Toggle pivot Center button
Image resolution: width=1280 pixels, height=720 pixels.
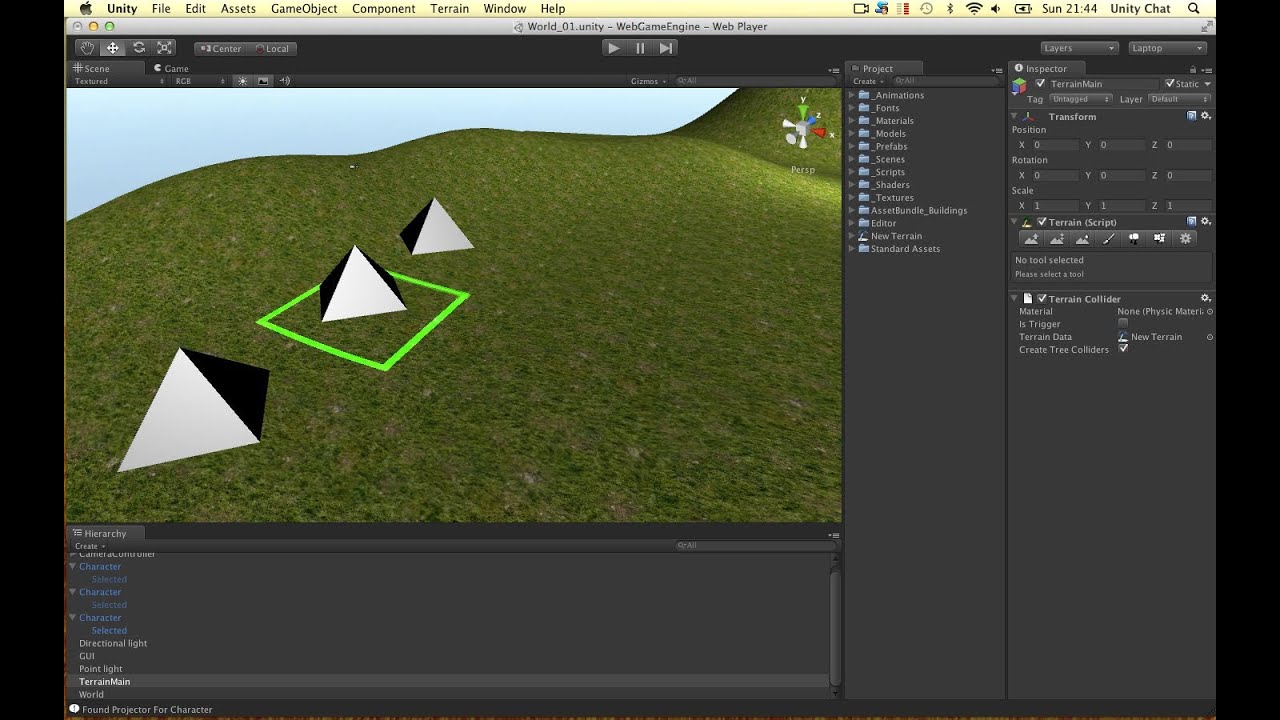(x=220, y=48)
